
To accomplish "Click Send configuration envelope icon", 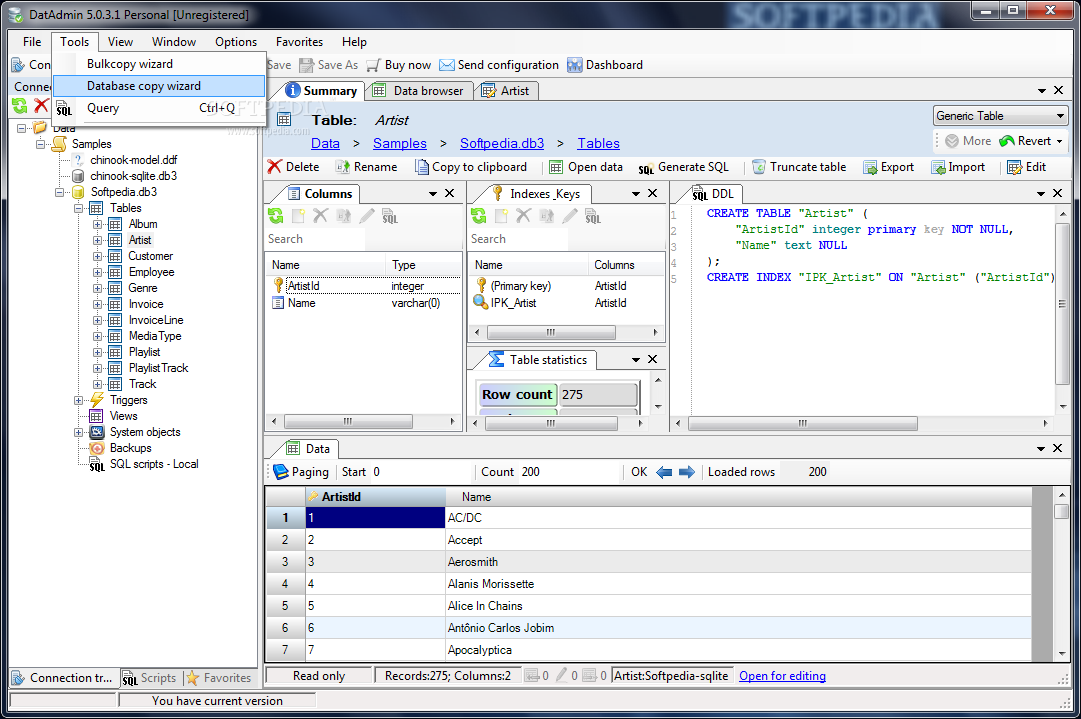I will click(447, 65).
